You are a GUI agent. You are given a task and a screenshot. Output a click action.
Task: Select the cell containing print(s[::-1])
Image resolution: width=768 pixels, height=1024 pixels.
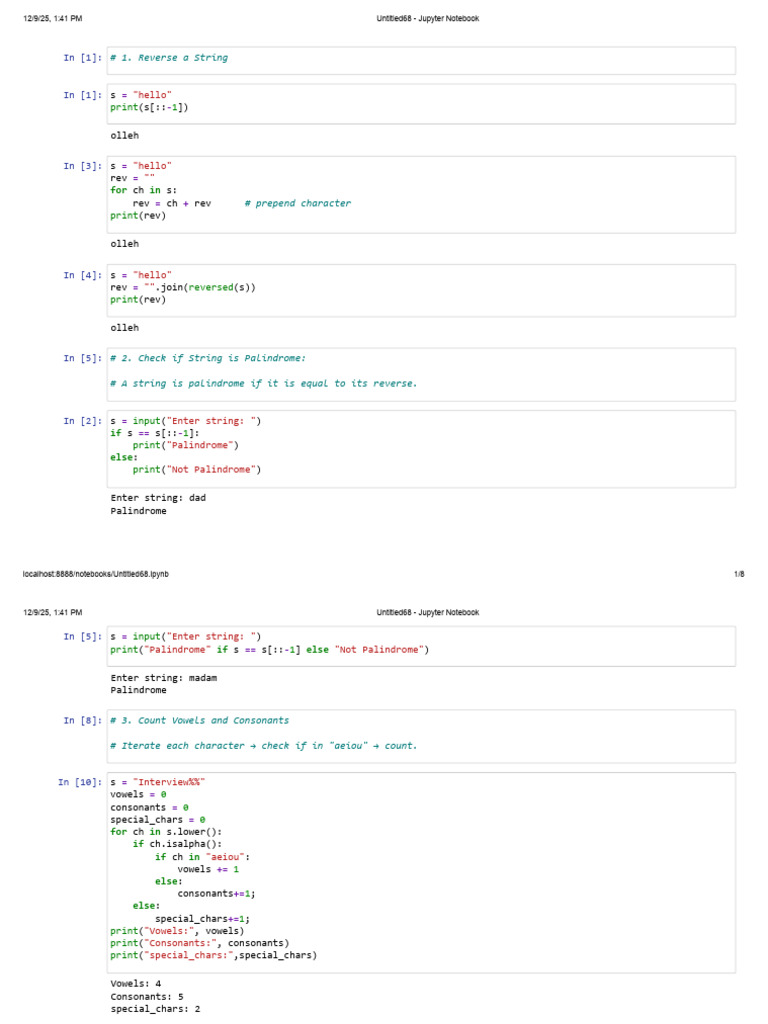tap(421, 104)
